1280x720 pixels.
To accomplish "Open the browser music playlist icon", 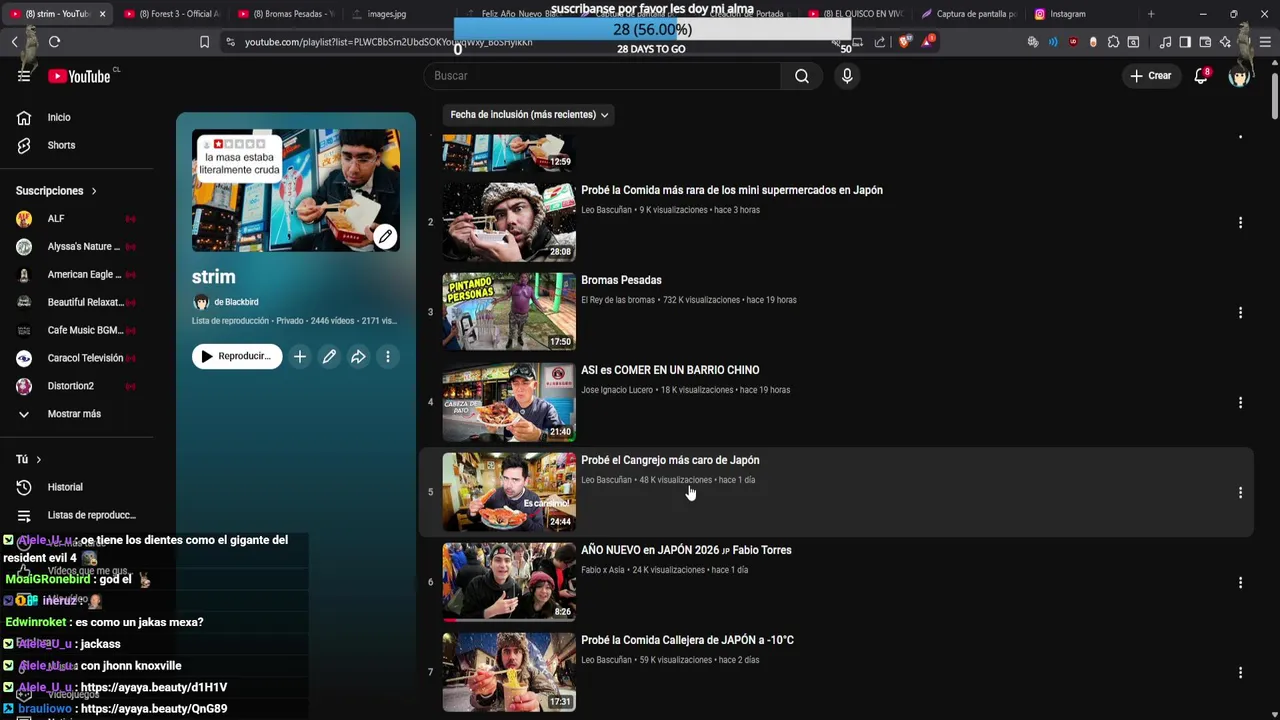I will pos(1165,42).
